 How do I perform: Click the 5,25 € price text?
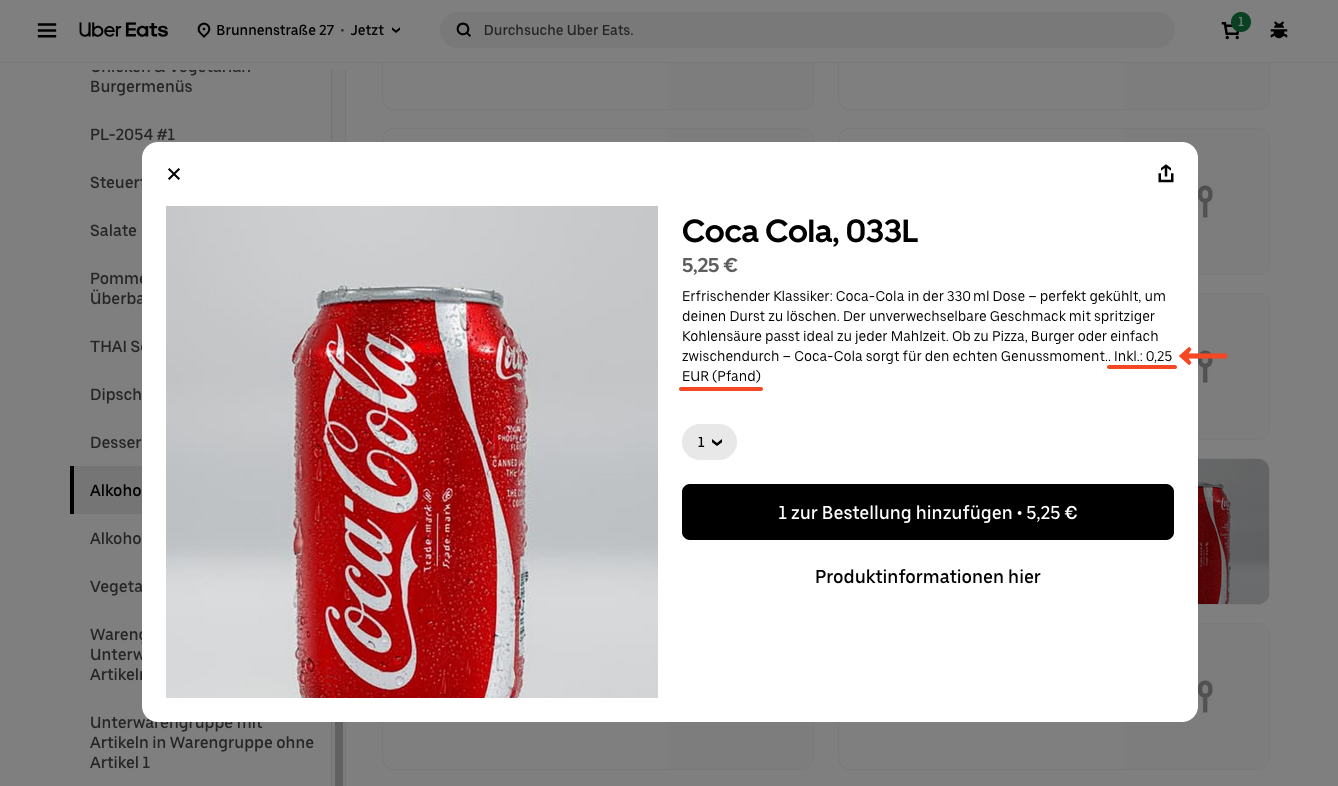[x=710, y=265]
